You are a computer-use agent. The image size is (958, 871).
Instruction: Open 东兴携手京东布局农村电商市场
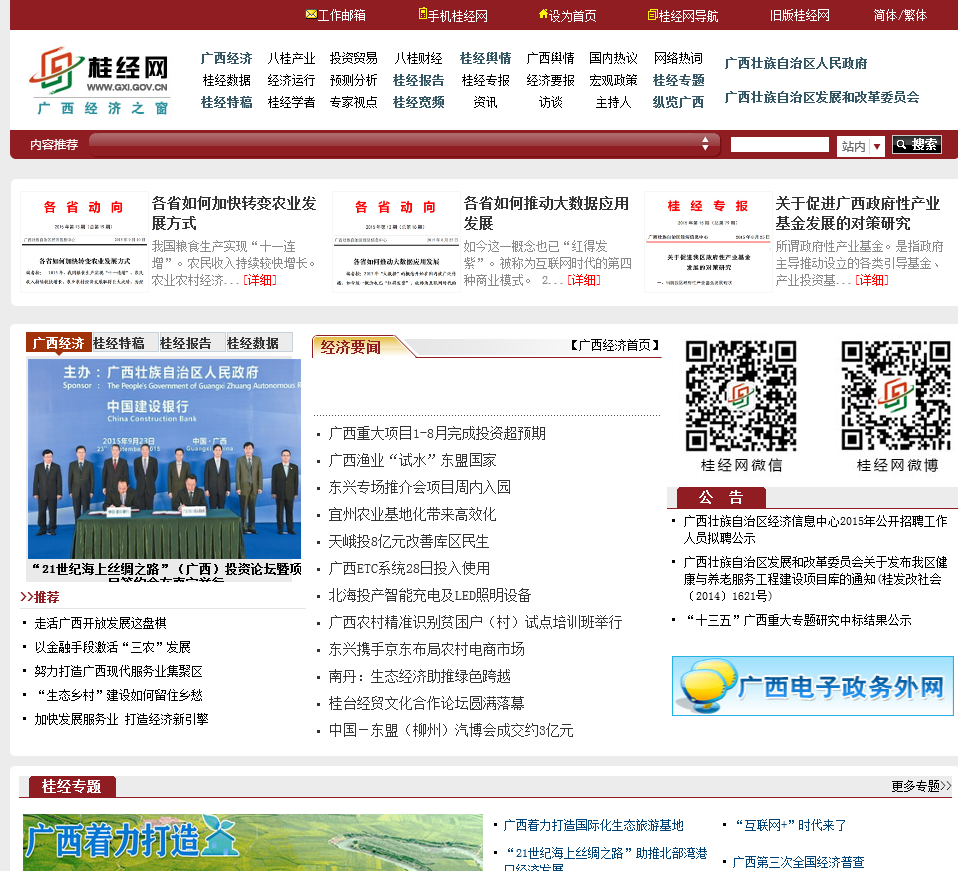[426, 649]
